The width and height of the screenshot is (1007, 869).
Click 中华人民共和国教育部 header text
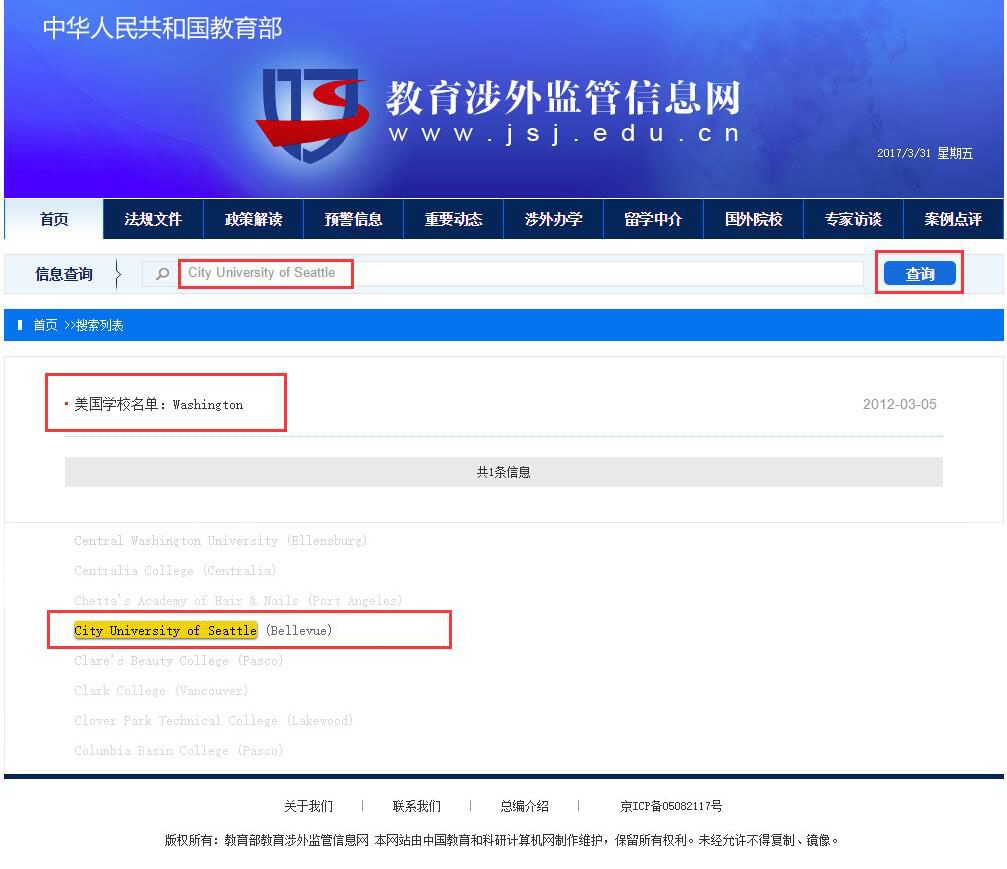tap(162, 28)
